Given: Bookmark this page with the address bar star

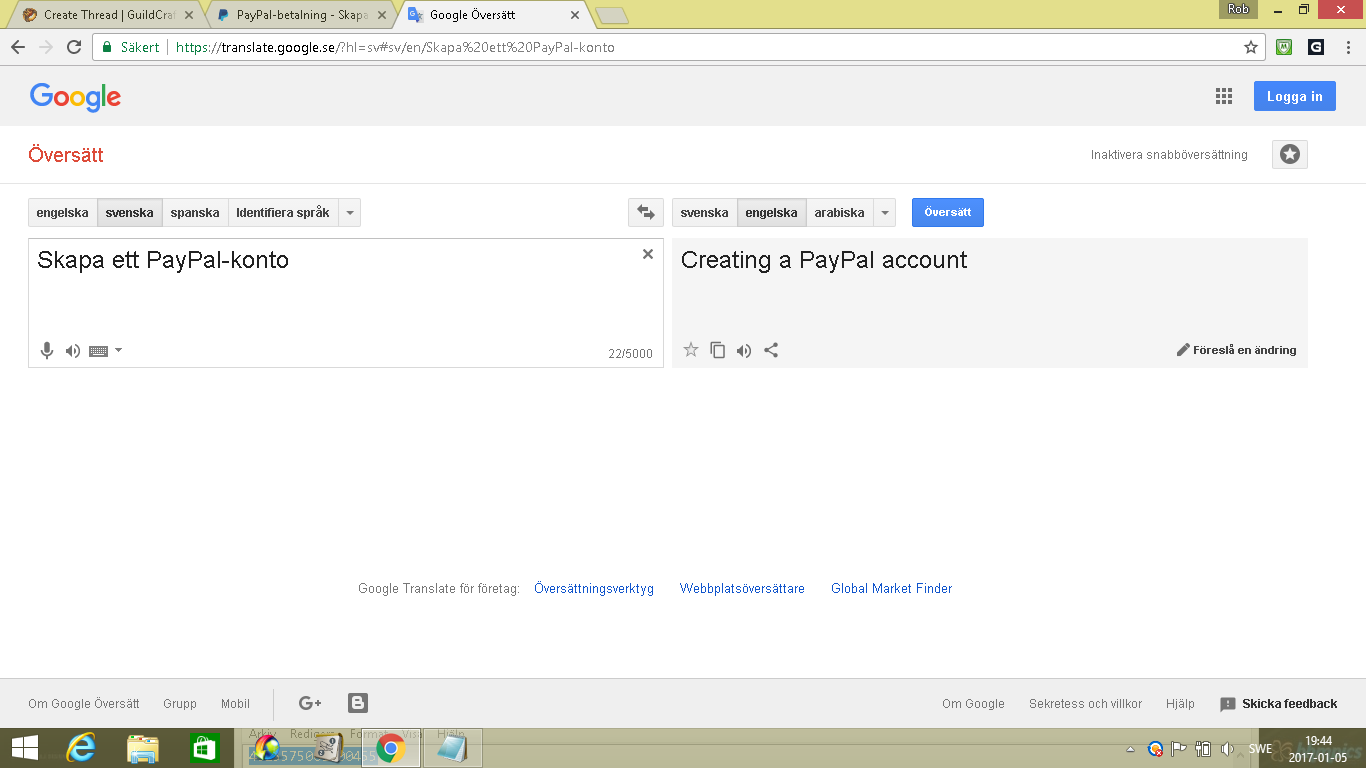Looking at the screenshot, I should [x=1250, y=47].
